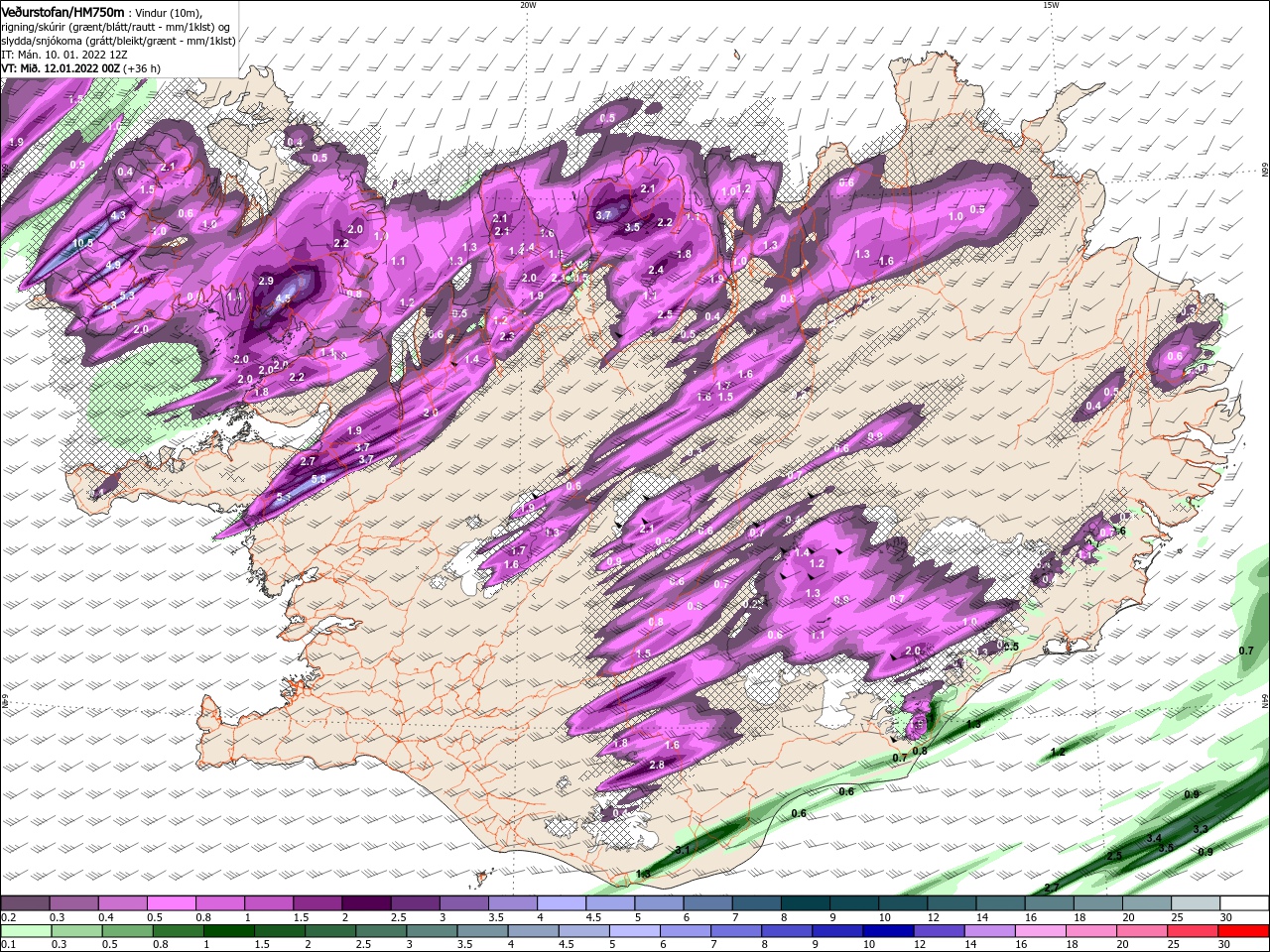Select the navy blue lower legend swatch at 10
The image size is (1270, 952).
[888, 931]
